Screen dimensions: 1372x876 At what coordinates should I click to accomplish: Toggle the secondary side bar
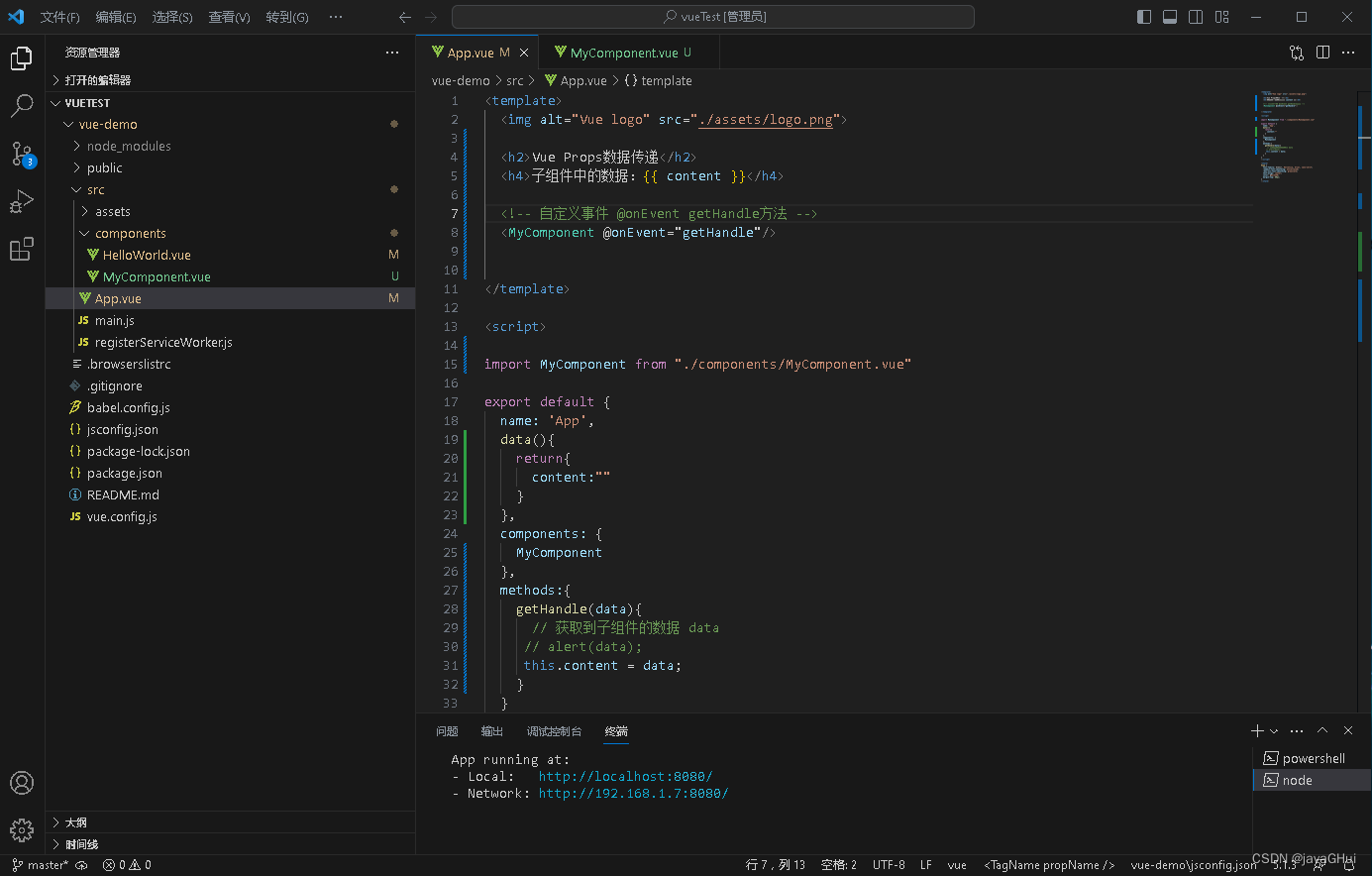click(1195, 16)
